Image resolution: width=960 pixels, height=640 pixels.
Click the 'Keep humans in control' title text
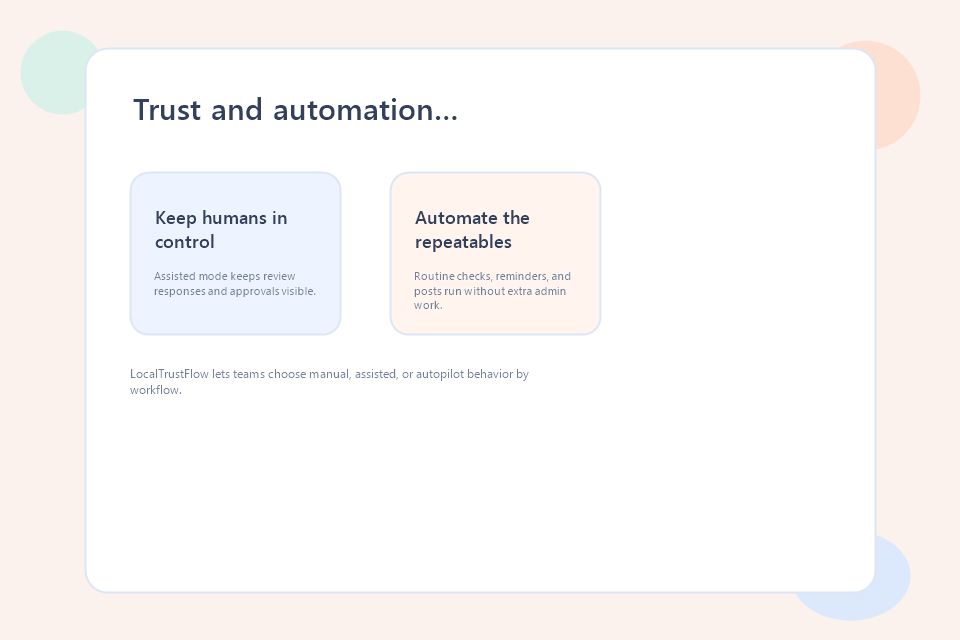[x=221, y=230]
